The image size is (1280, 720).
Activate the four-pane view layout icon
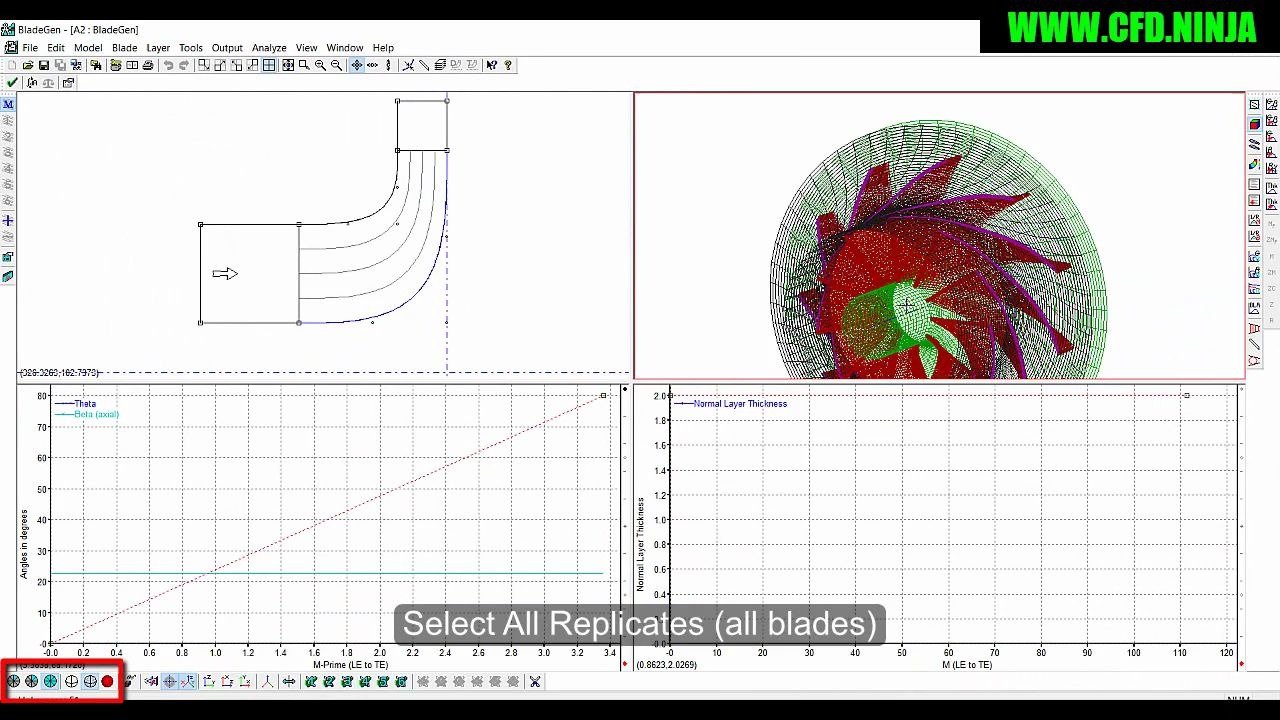pyautogui.click(x=268, y=65)
